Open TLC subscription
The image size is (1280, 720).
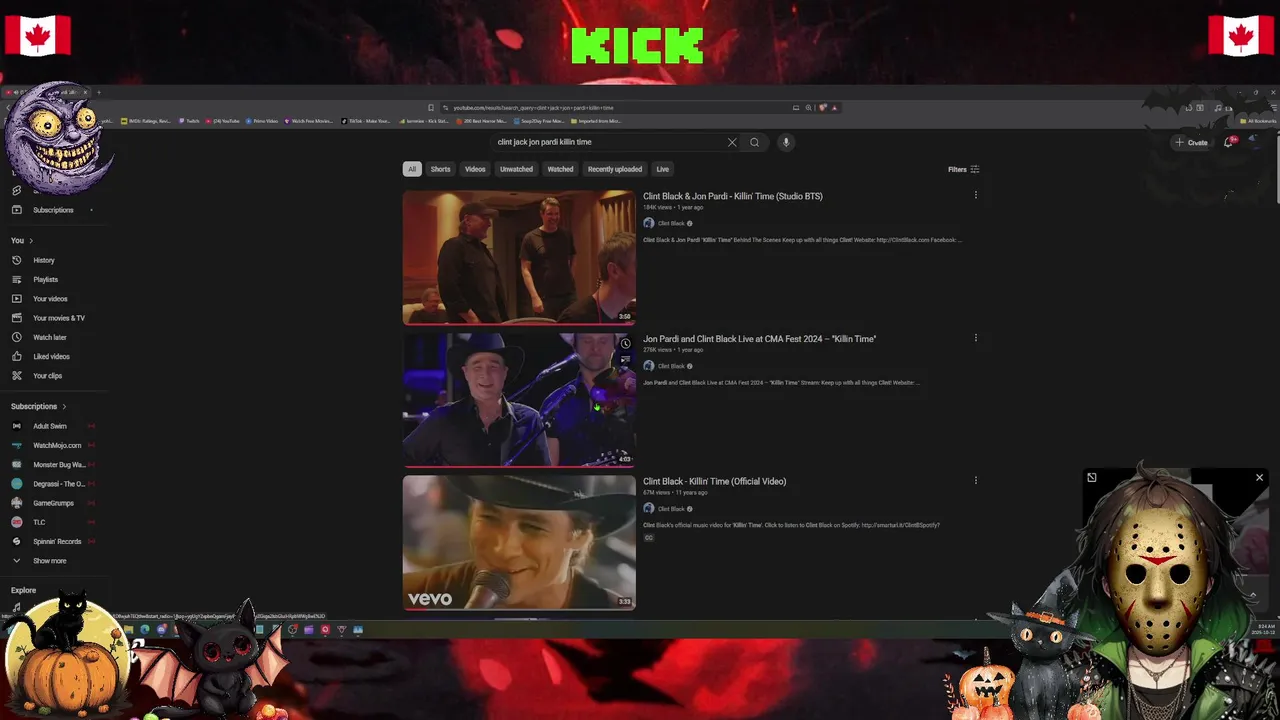point(39,522)
